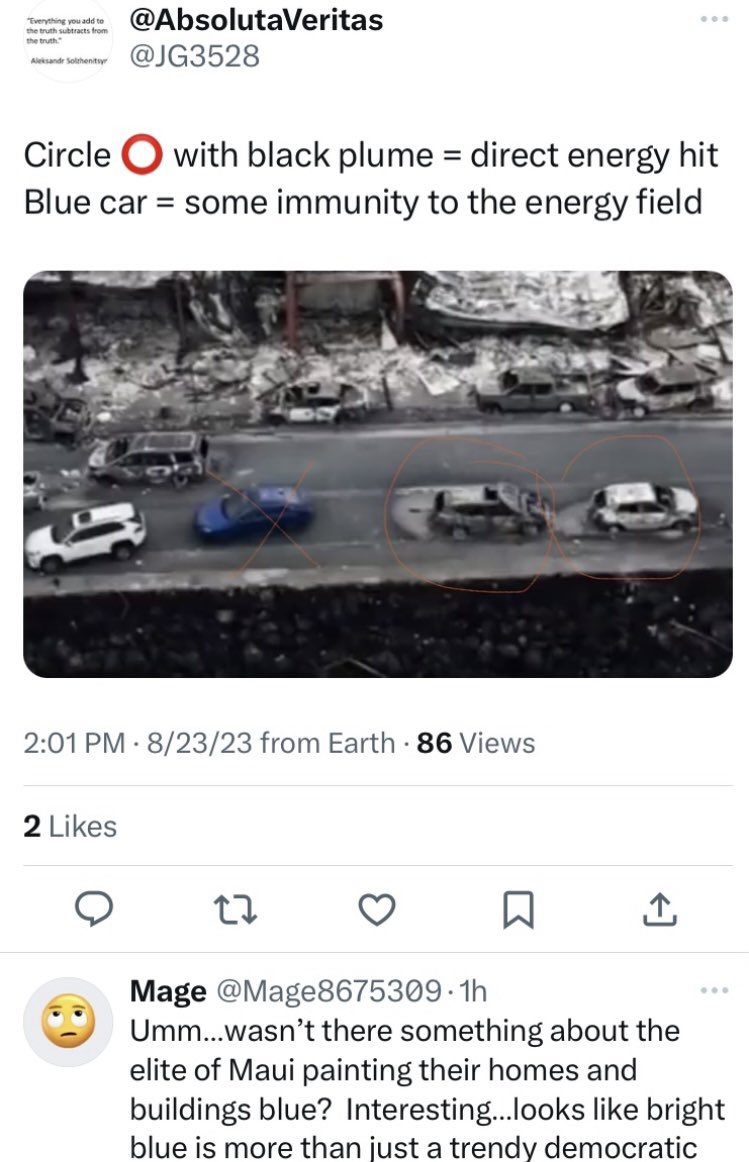Tap the reply speech bubble icon

[96, 908]
